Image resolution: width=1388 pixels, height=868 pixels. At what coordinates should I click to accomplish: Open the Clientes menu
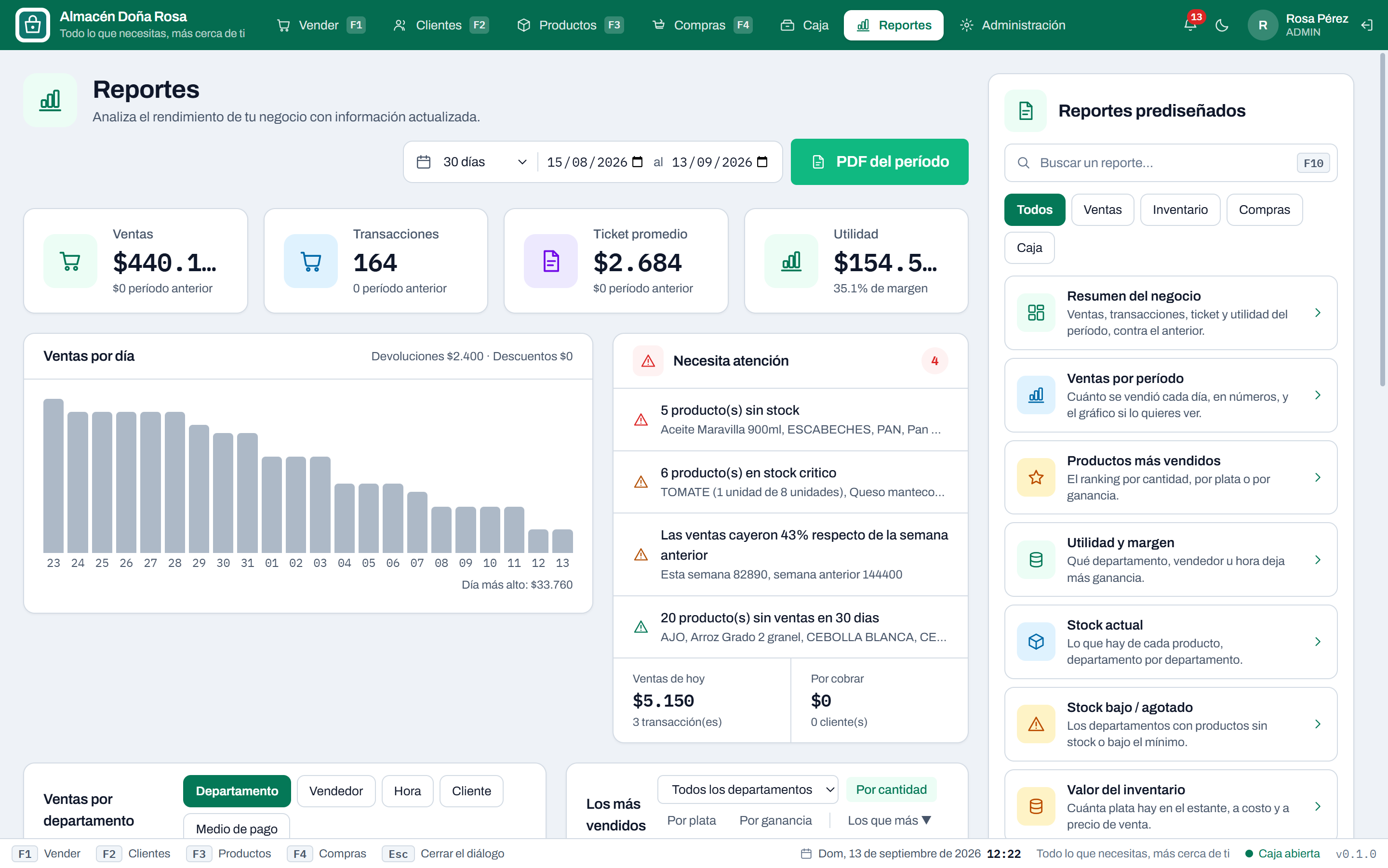tap(440, 25)
